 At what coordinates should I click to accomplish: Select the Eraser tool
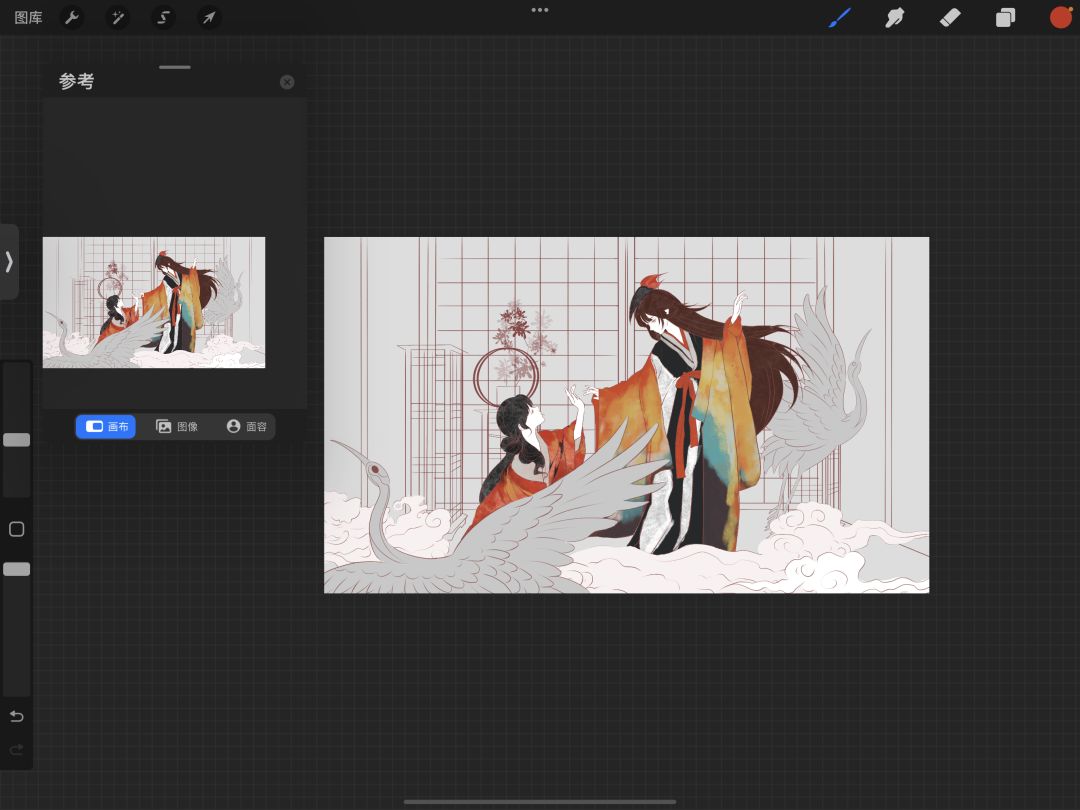pyautogui.click(x=950, y=18)
